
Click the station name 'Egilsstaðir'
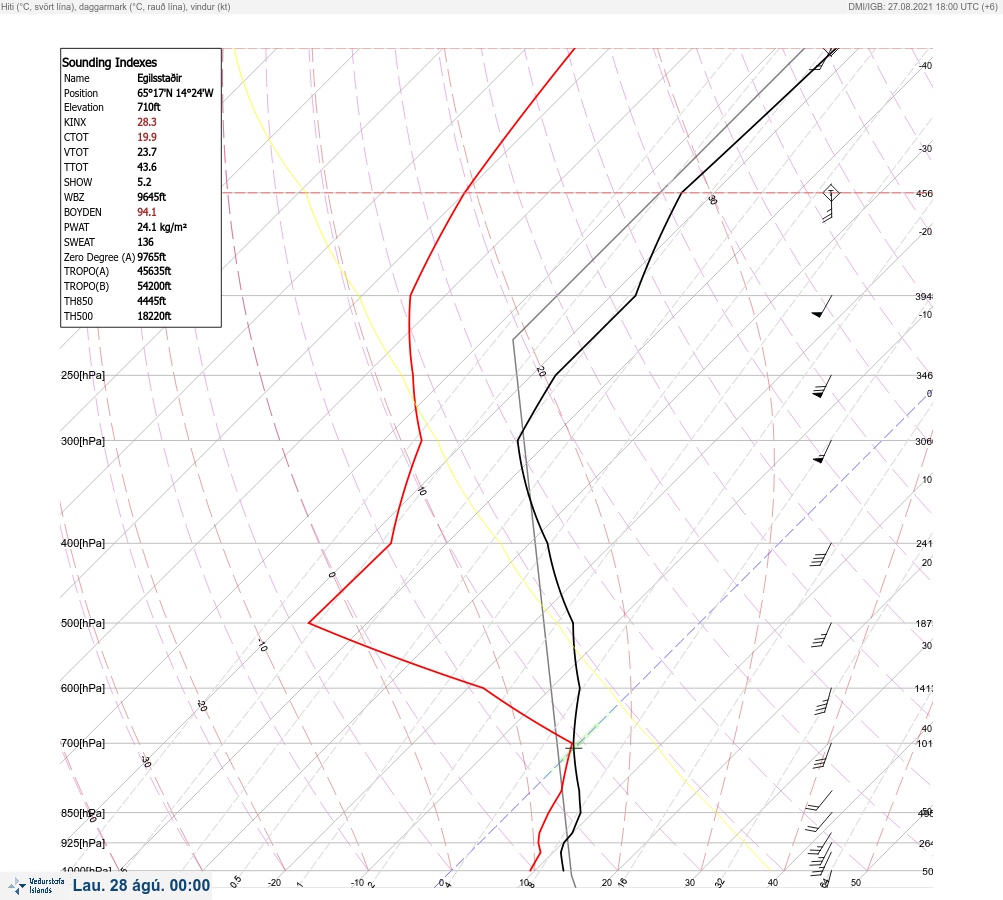point(159,78)
